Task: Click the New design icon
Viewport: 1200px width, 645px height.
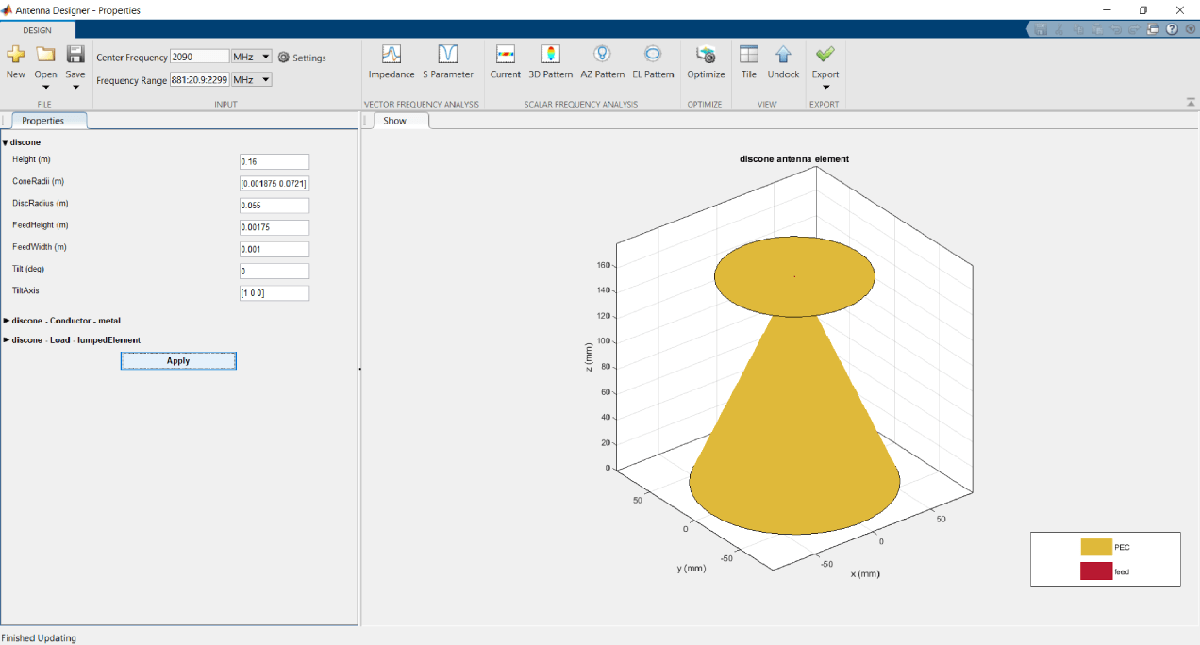Action: (x=16, y=56)
